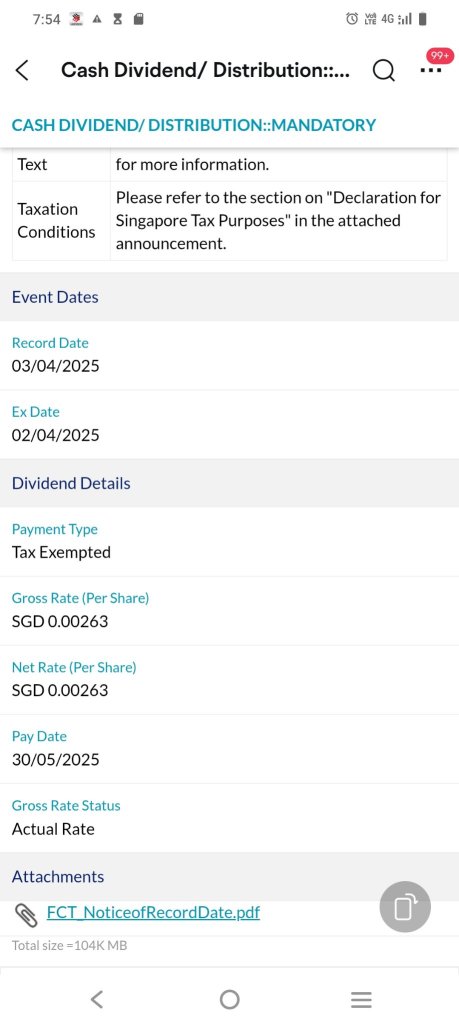
Task: Tap the back arrow in header
Action: click(x=22, y=70)
